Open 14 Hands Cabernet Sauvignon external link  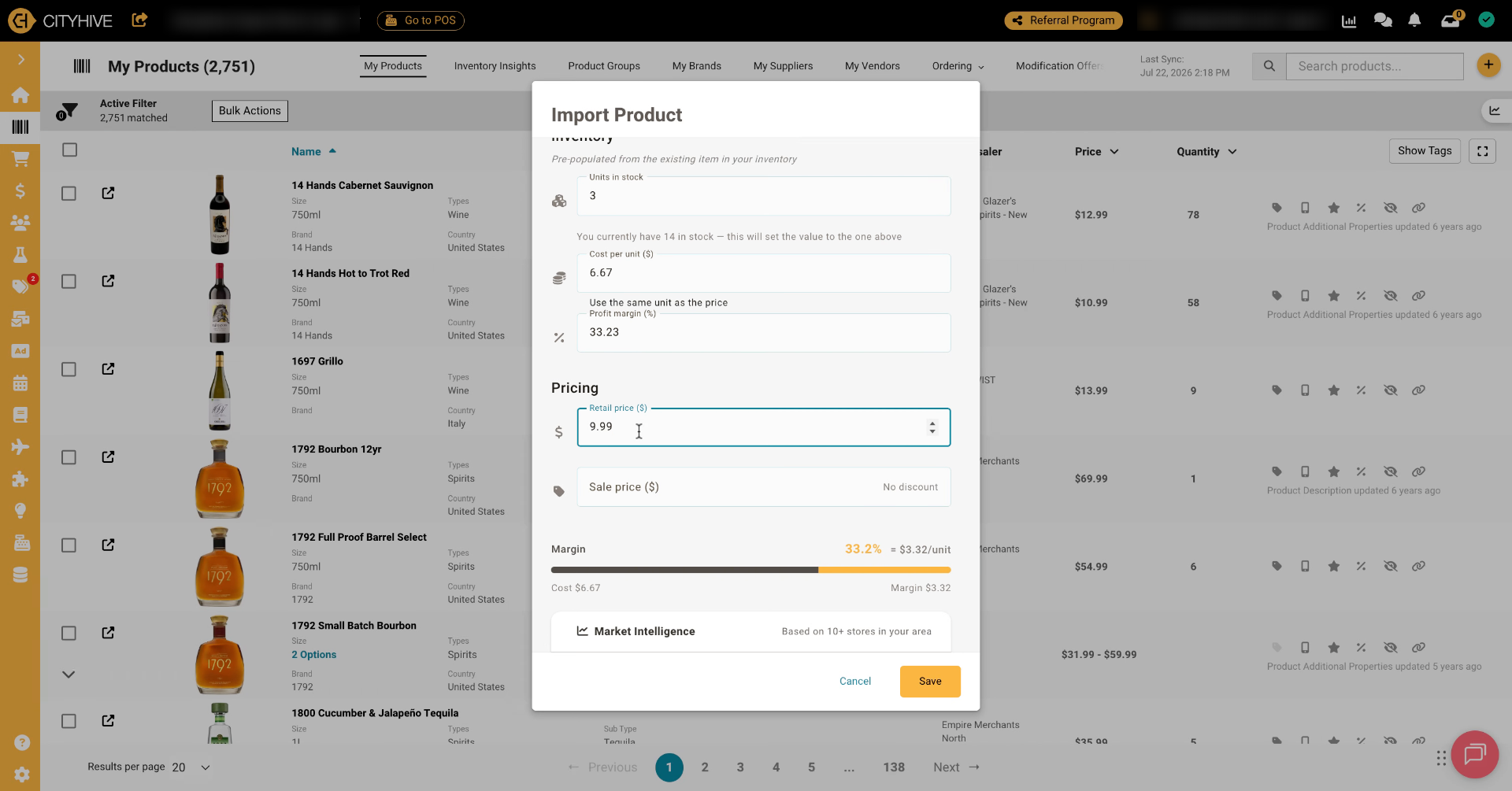(109, 193)
